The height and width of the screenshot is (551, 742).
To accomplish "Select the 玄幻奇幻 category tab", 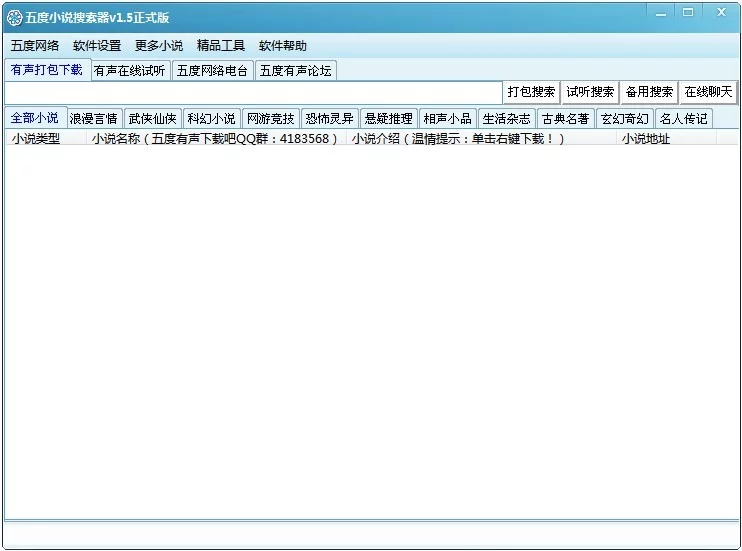I will pos(624,118).
